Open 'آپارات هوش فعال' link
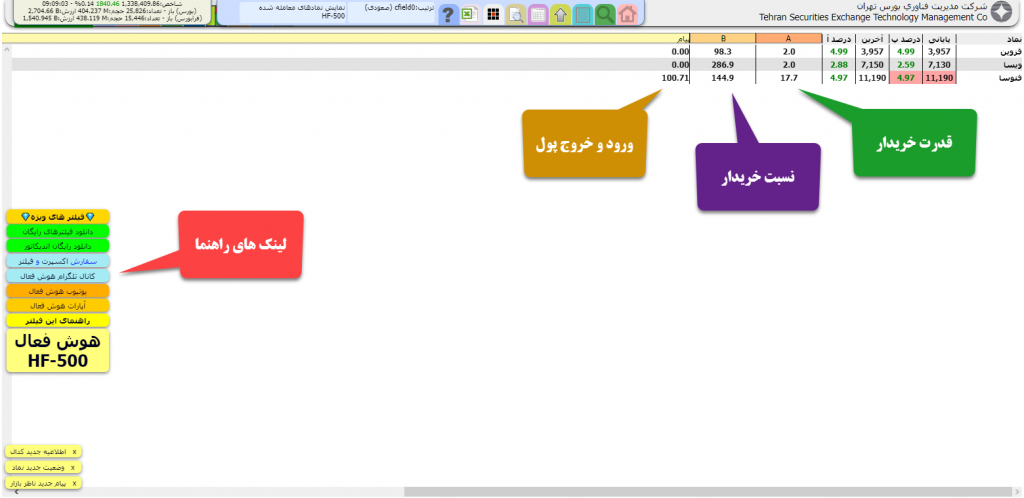This screenshot has height=498, width=1024. pyautogui.click(x=58, y=306)
